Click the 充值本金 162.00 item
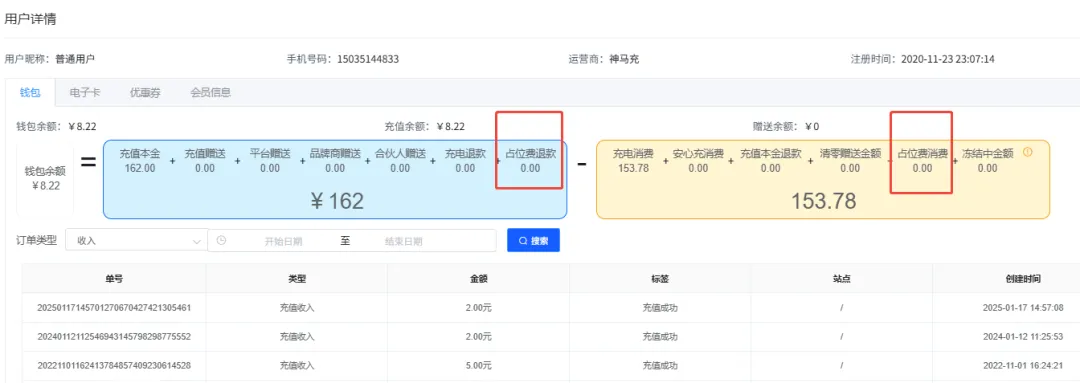 coord(139,161)
